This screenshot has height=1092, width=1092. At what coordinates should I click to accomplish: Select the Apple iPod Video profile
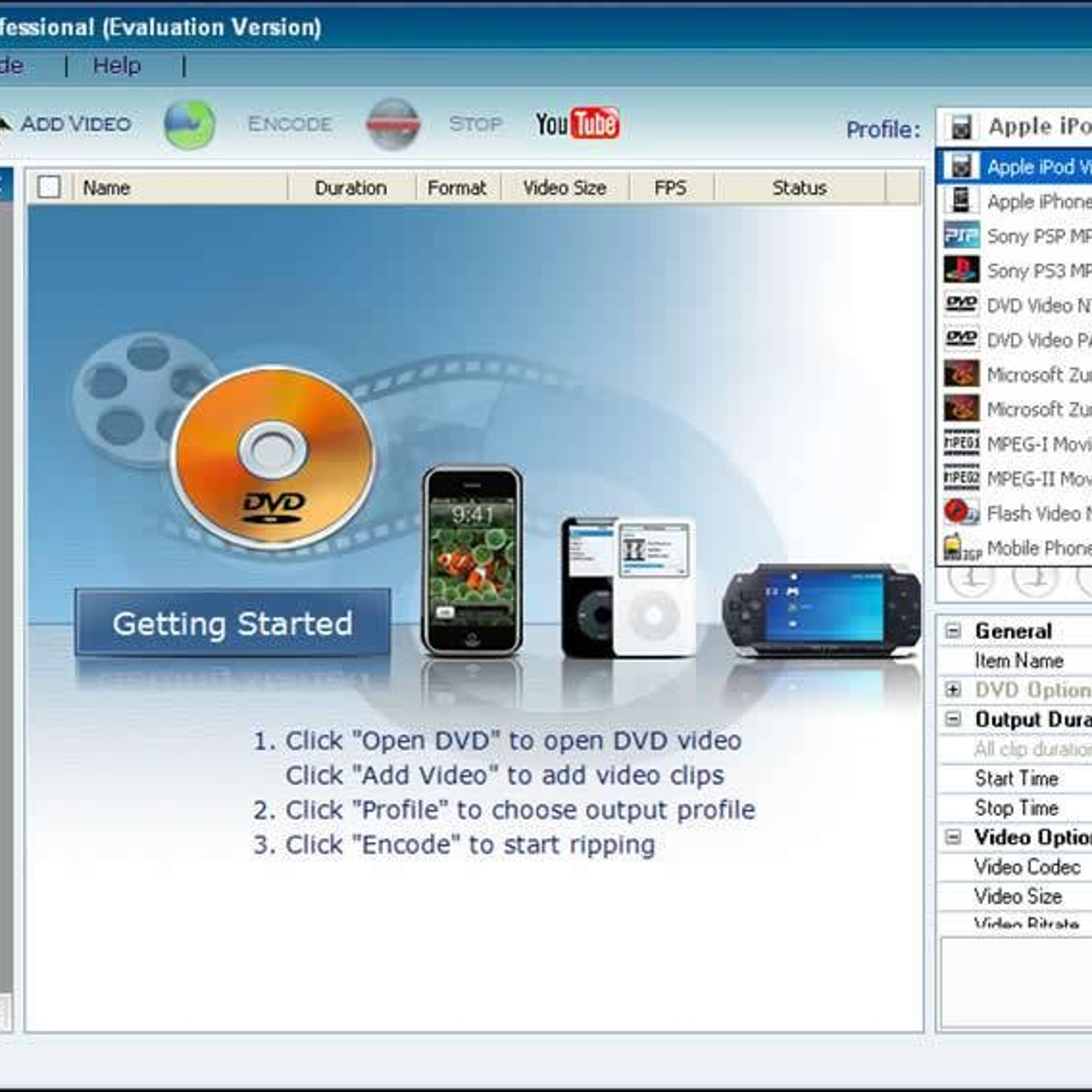coord(1015,167)
